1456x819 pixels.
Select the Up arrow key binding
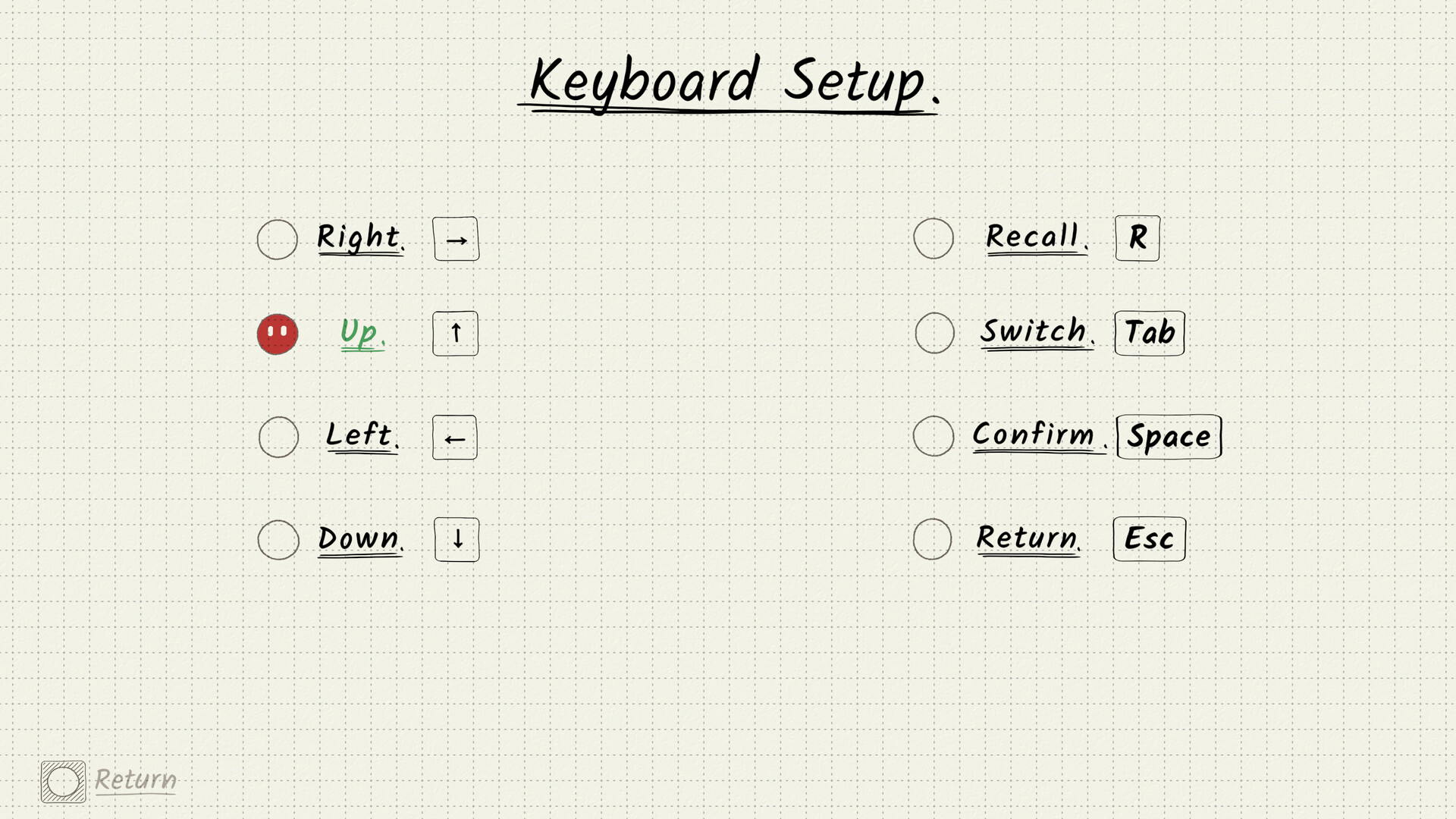(x=454, y=332)
